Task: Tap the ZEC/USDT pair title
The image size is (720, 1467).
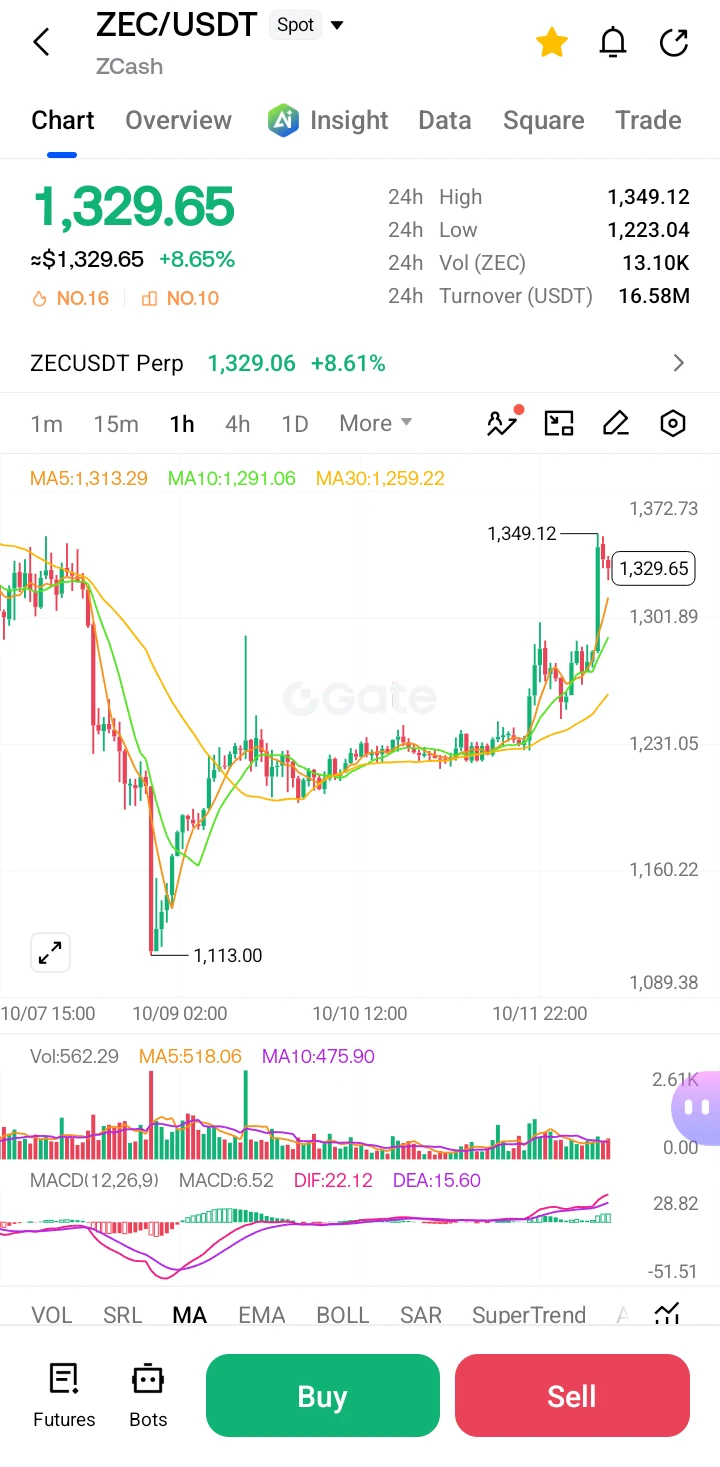Action: coord(177,24)
